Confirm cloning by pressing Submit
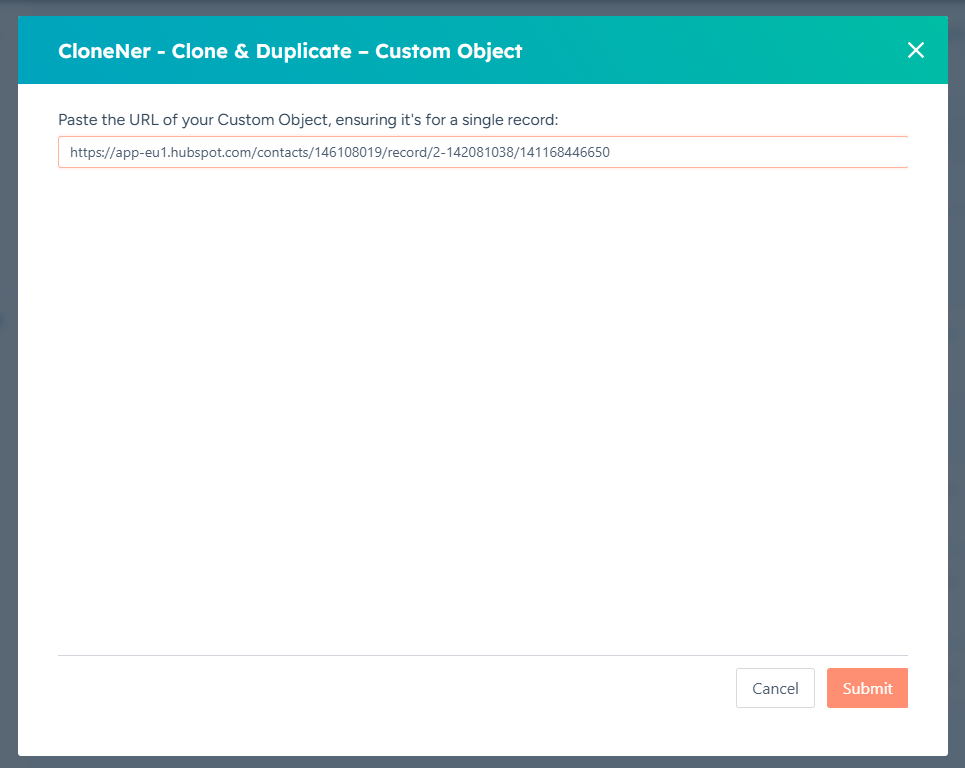The image size is (965, 768). (x=866, y=688)
